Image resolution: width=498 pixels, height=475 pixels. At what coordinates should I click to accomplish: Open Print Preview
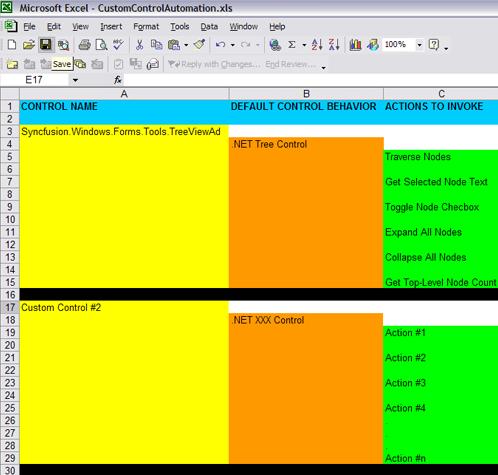tap(101, 44)
